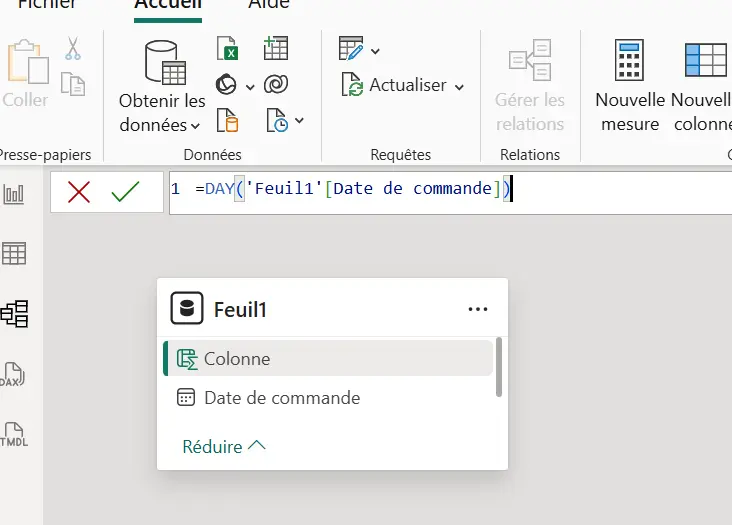Screen dimensions: 732x525
Task: Click the transform data table-pencil icon
Action: pos(351,49)
